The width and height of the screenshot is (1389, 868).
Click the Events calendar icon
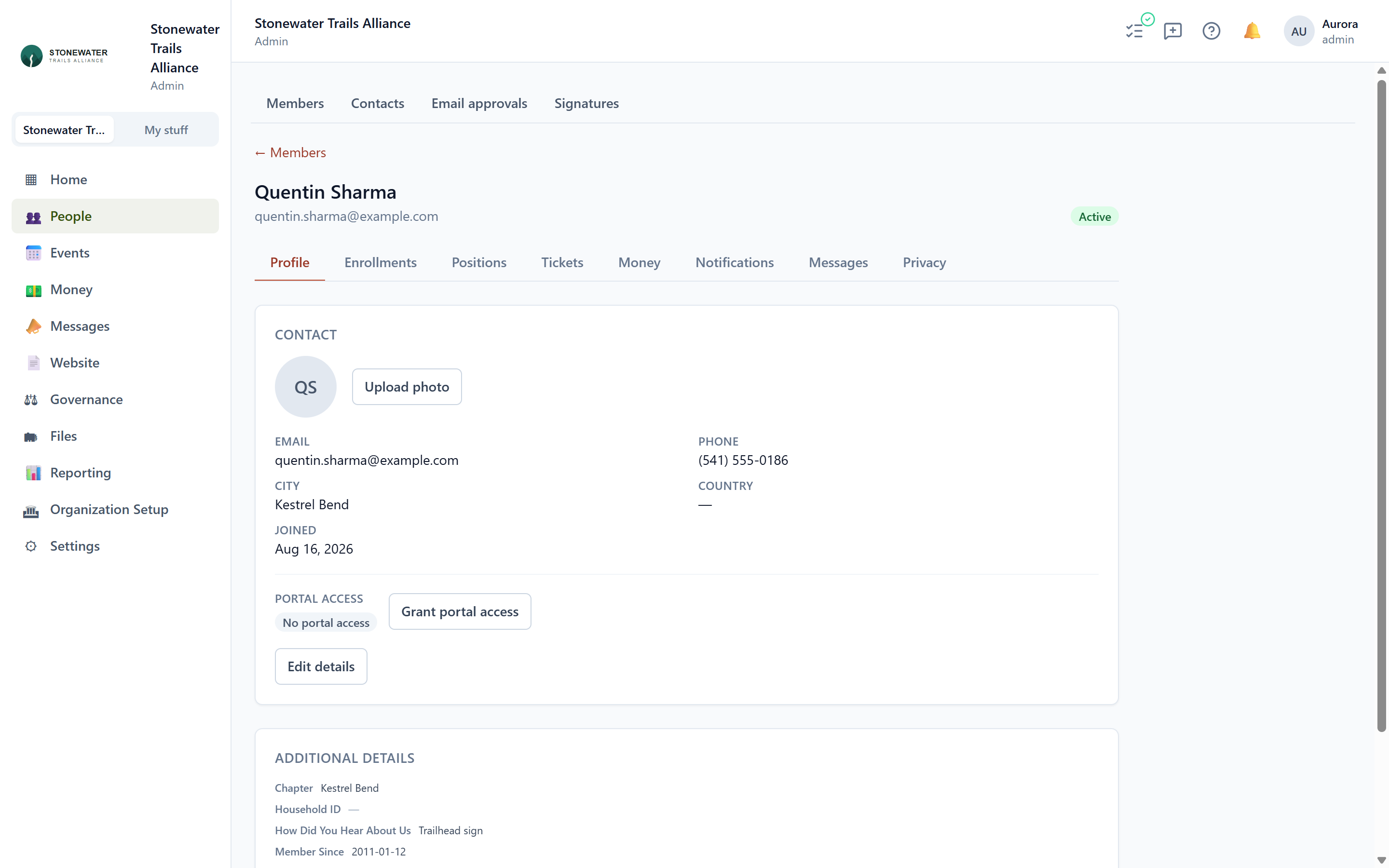(x=33, y=253)
